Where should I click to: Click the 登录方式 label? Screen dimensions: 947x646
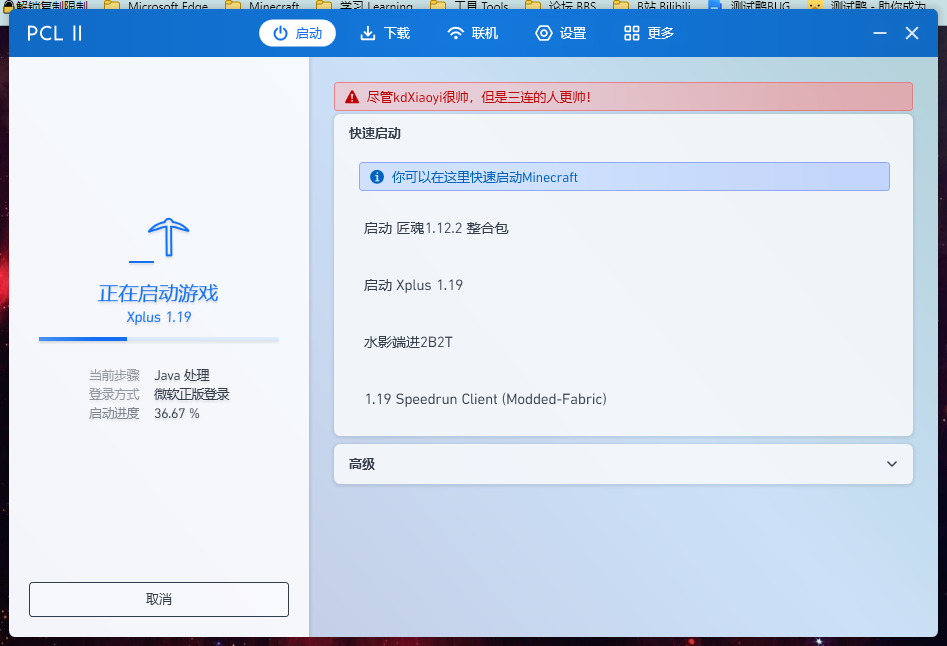[x=114, y=395]
